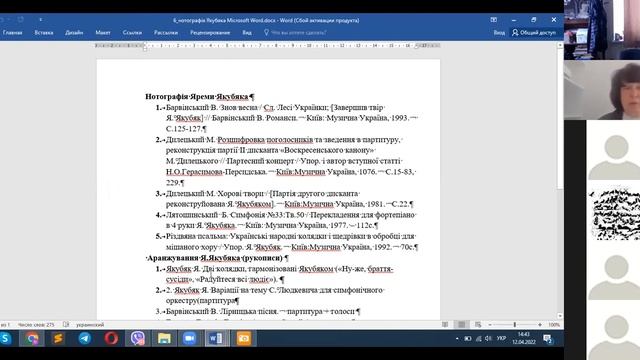Open the ribbon display options icon

coord(493,20)
